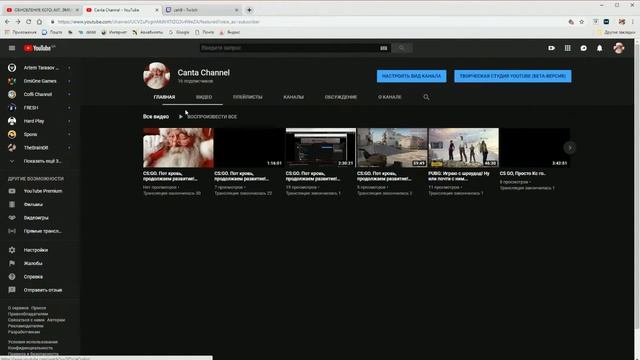
Task: Open OmiOne Games subscription
Action: click(x=39, y=81)
